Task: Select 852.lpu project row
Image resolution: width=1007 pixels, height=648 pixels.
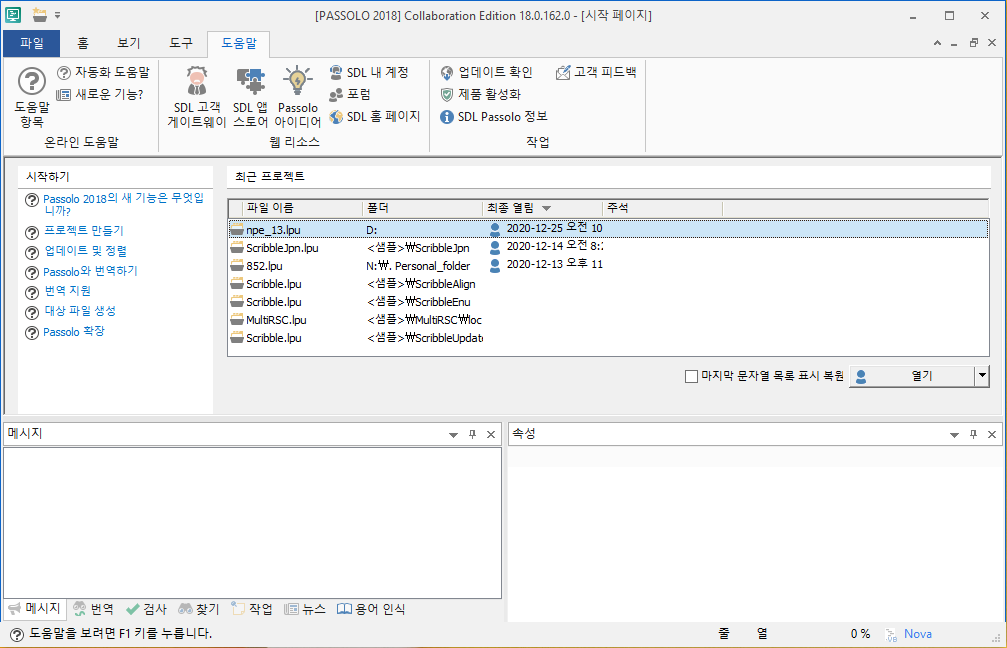Action: [608, 265]
